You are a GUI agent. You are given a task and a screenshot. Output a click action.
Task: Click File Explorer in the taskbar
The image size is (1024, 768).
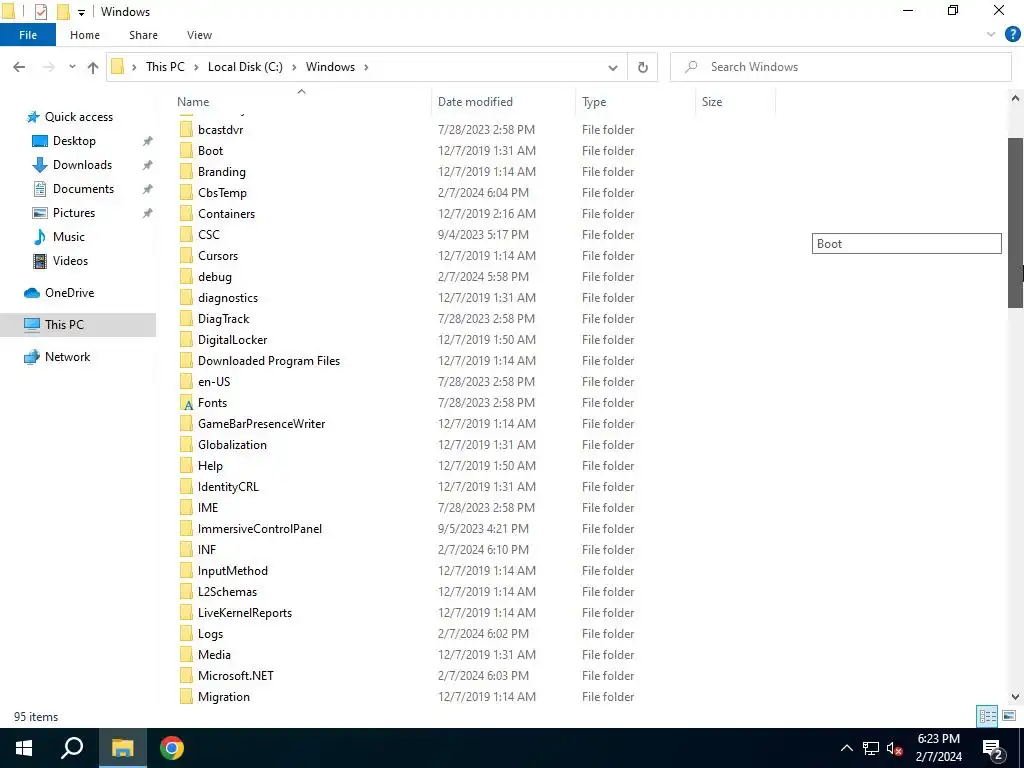tap(122, 748)
